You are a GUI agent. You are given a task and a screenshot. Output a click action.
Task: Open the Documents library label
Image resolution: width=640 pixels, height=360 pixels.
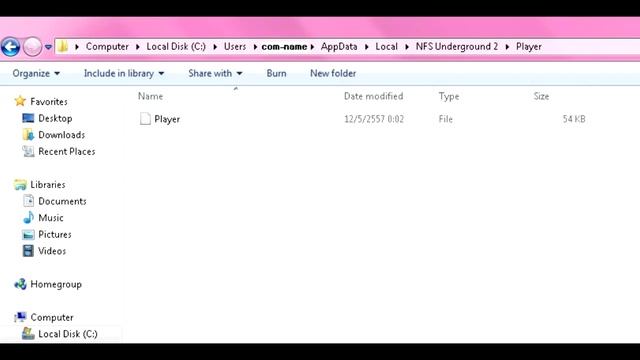(62, 201)
